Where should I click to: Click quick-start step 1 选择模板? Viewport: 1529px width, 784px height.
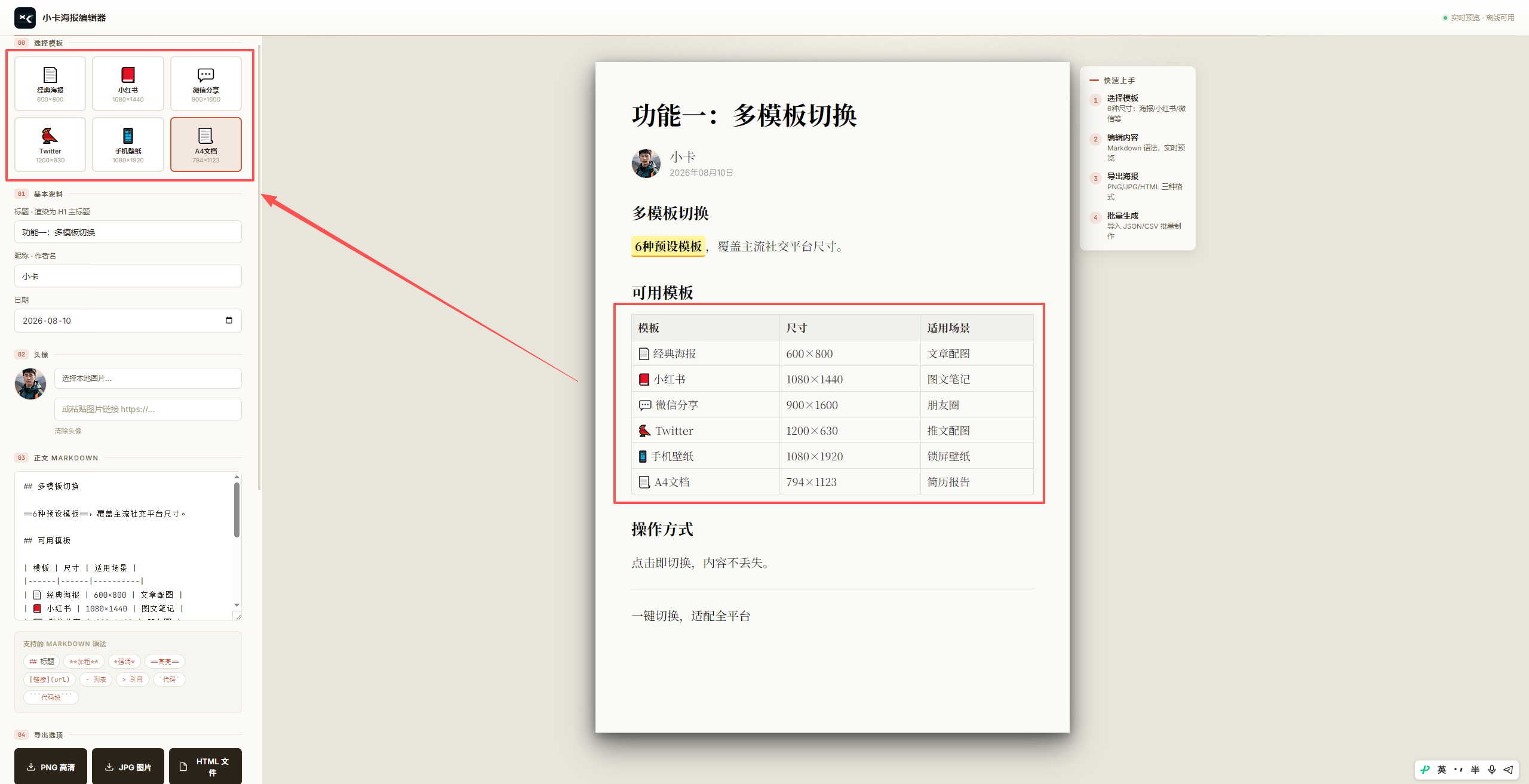[x=1138, y=108]
